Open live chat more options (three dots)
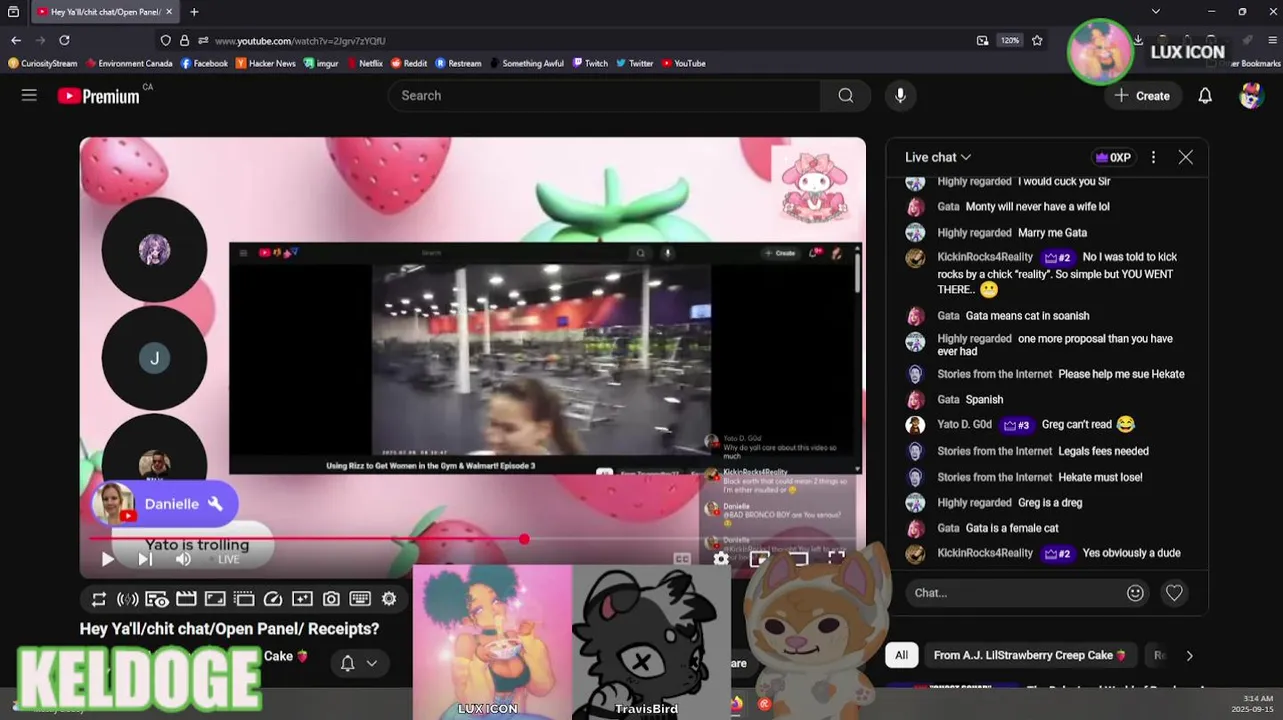The width and height of the screenshot is (1283, 720). pos(1153,157)
